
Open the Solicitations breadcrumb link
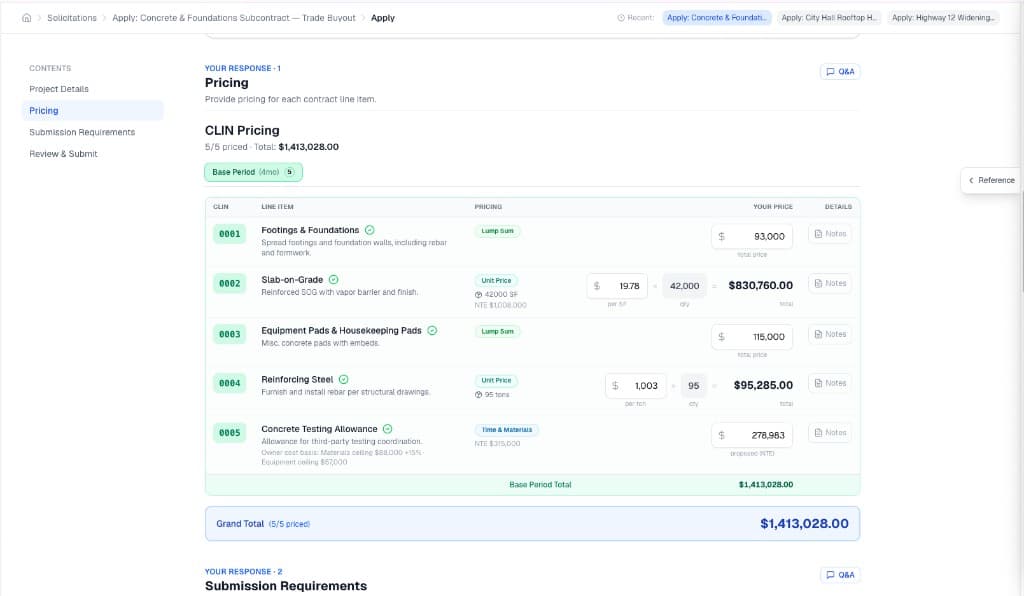(x=72, y=18)
